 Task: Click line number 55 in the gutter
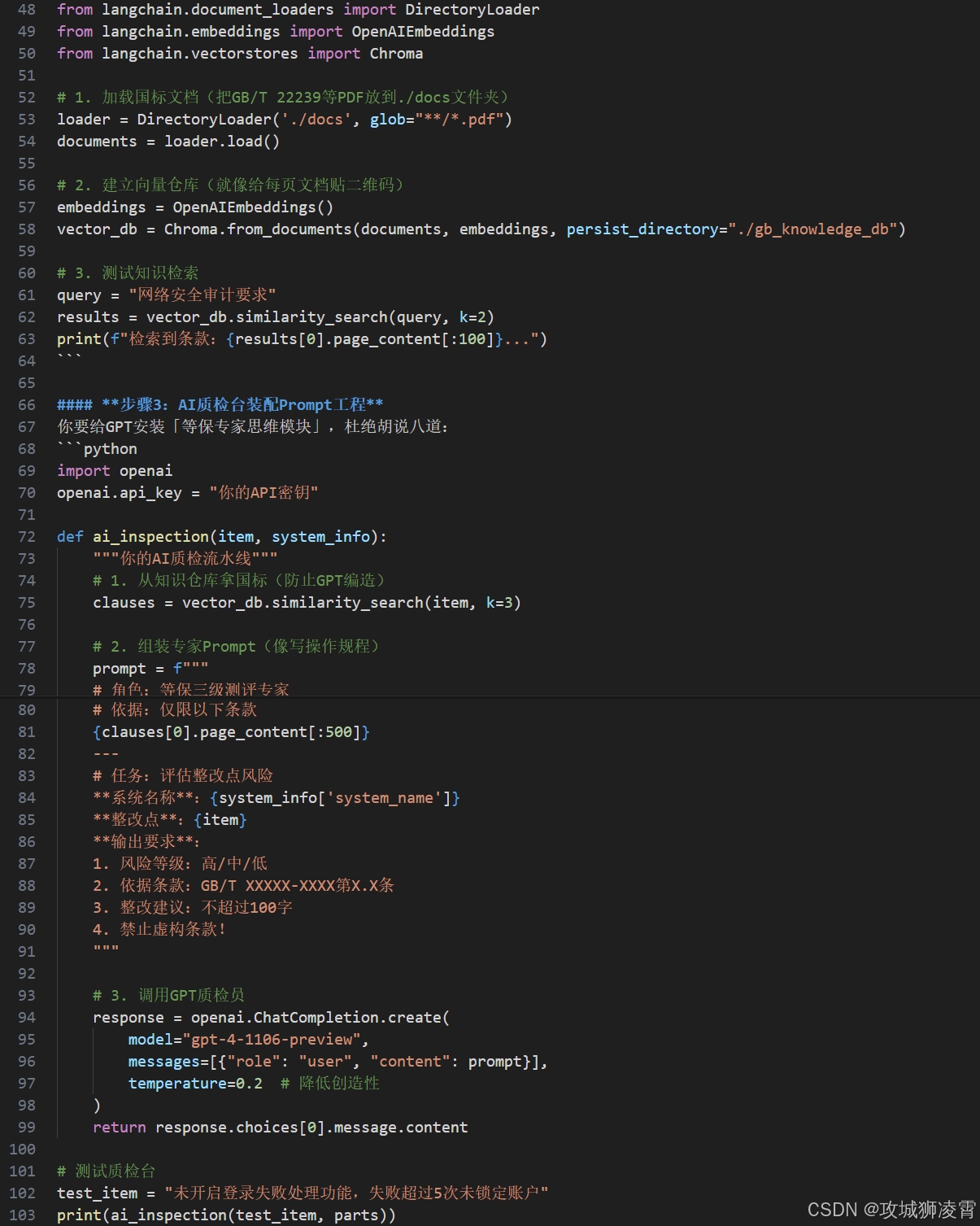27,164
